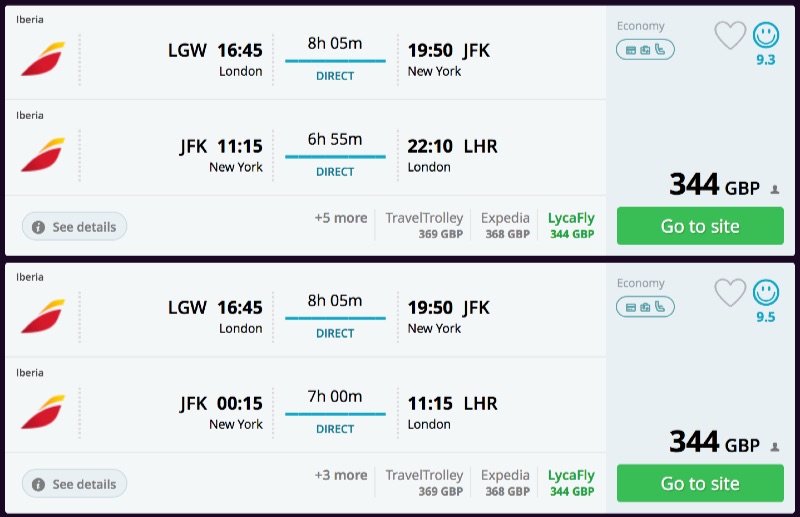Favorite the first flight with heart icon
The image size is (800, 517).
tap(730, 36)
